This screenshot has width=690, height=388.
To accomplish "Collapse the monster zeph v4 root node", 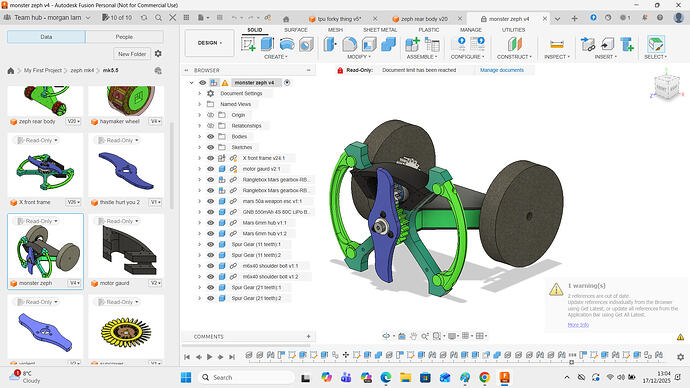I will 191,83.
